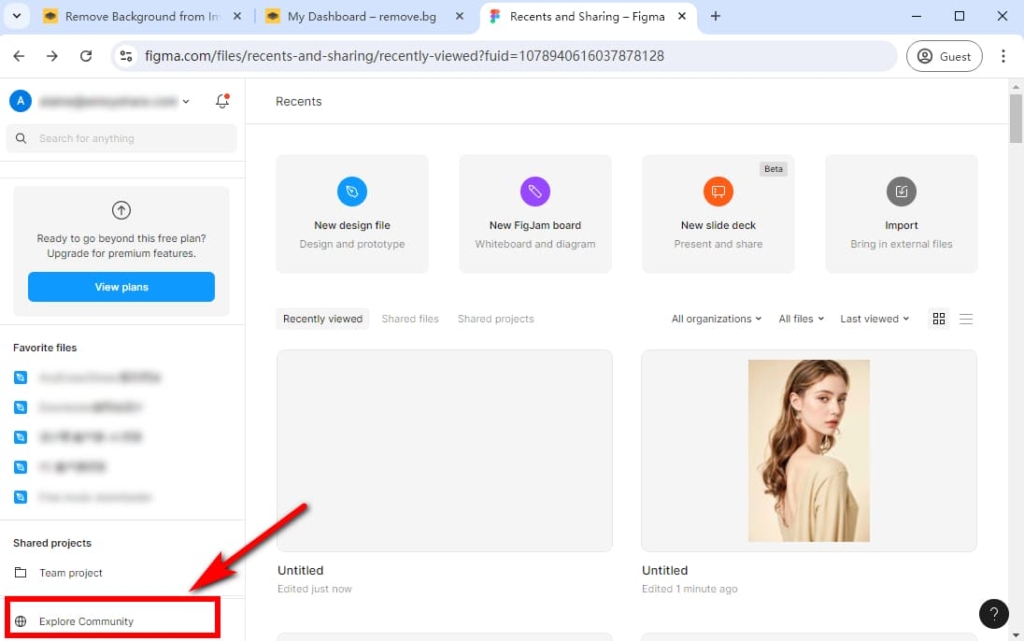
Task: Open the Last viewed sorting dropdown
Action: pyautogui.click(x=873, y=318)
